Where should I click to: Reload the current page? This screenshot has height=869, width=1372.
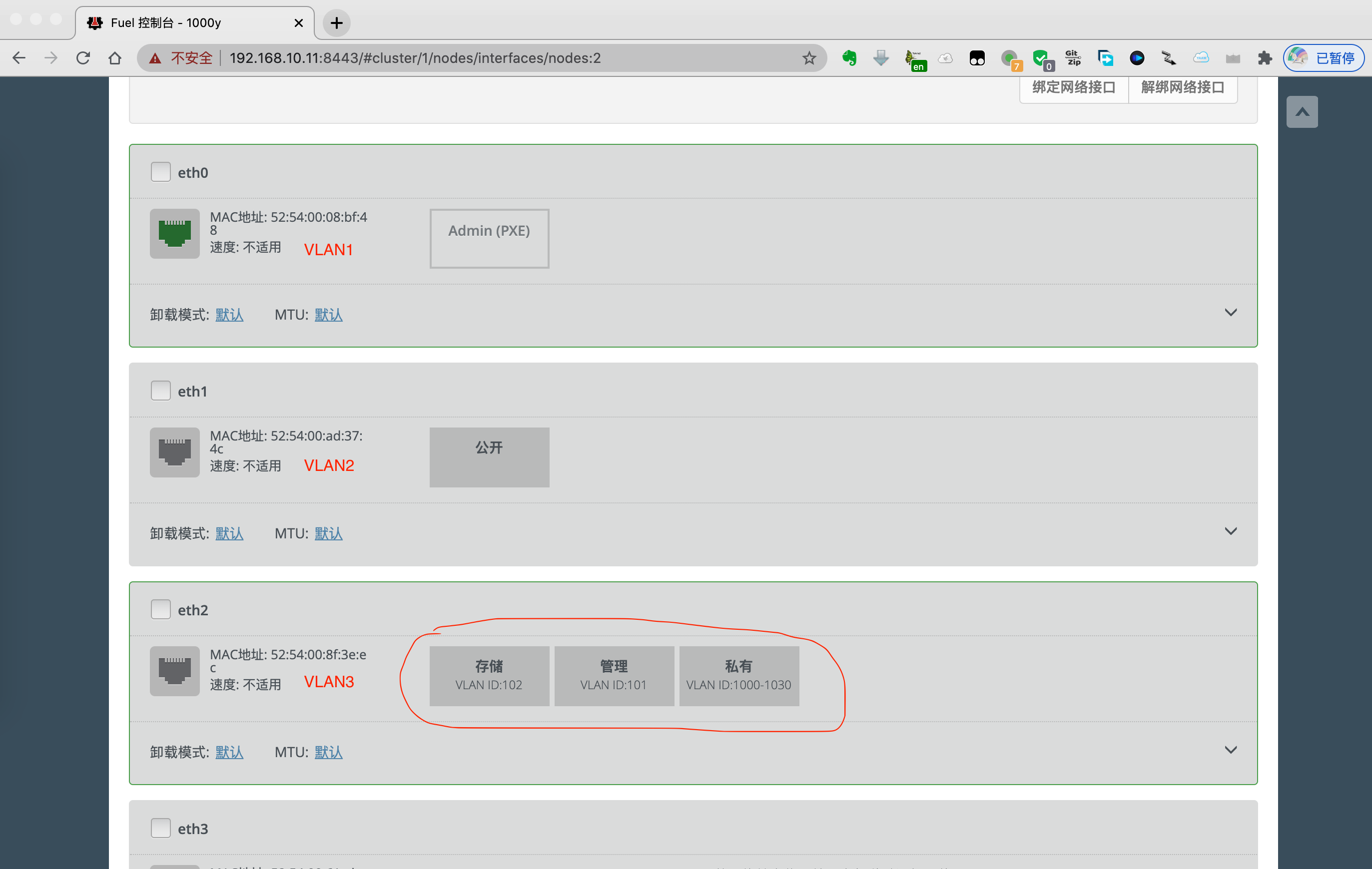click(x=83, y=58)
